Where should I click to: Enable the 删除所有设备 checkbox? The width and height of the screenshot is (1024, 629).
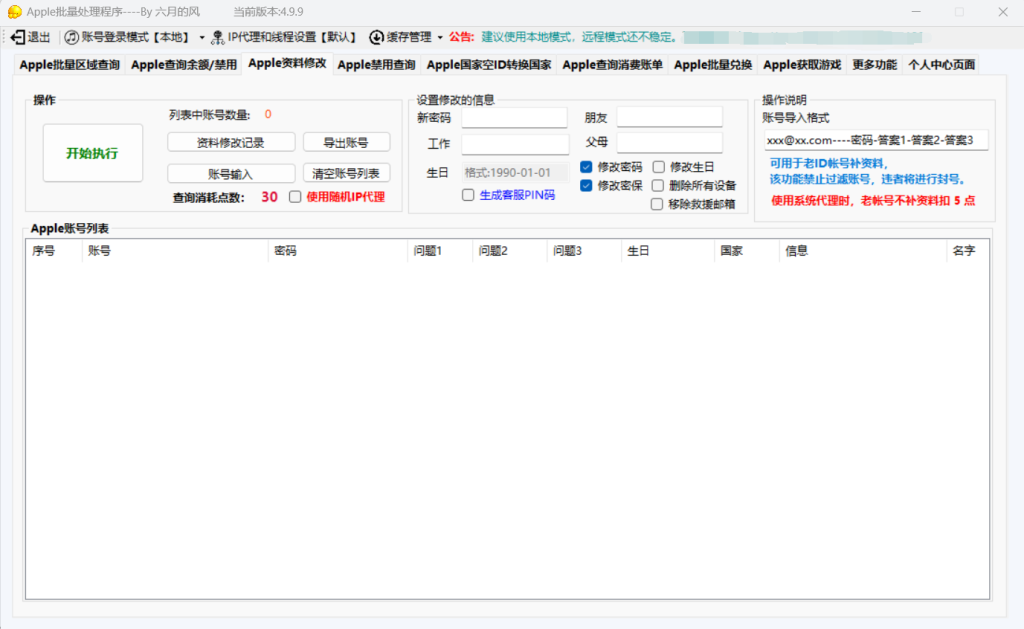coord(658,185)
